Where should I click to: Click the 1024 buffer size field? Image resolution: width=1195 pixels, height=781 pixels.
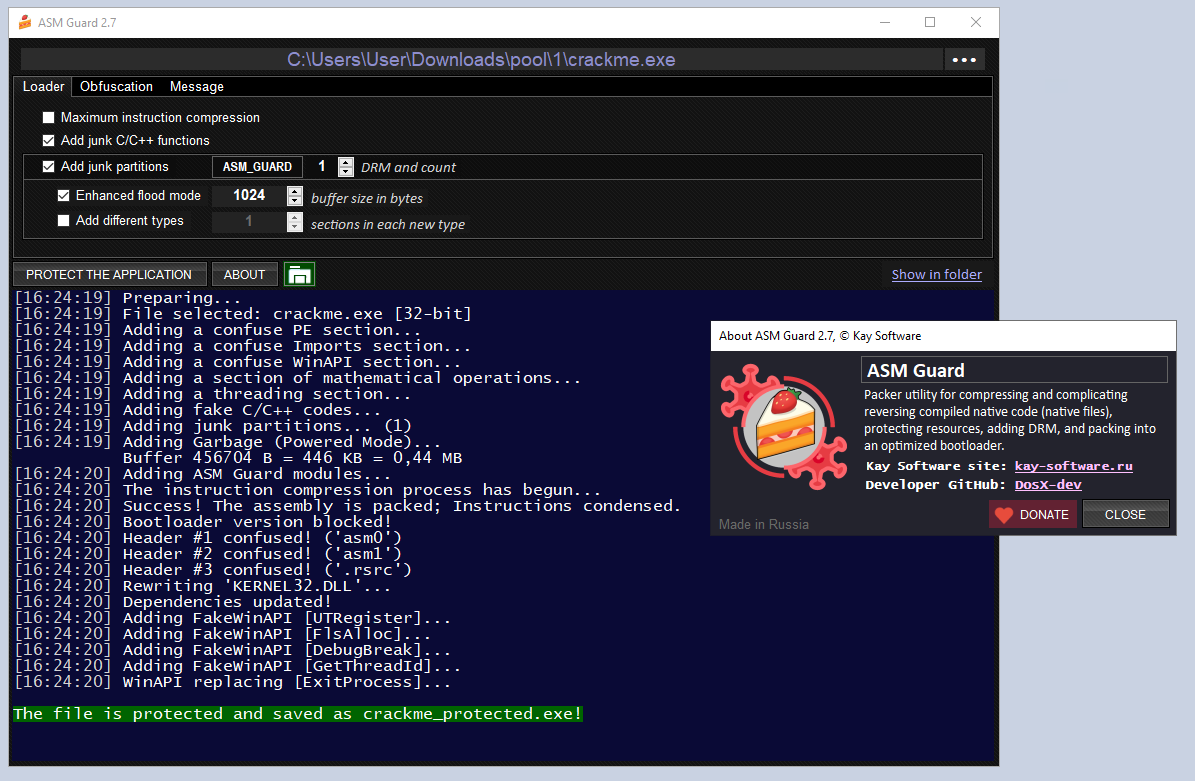pos(249,196)
